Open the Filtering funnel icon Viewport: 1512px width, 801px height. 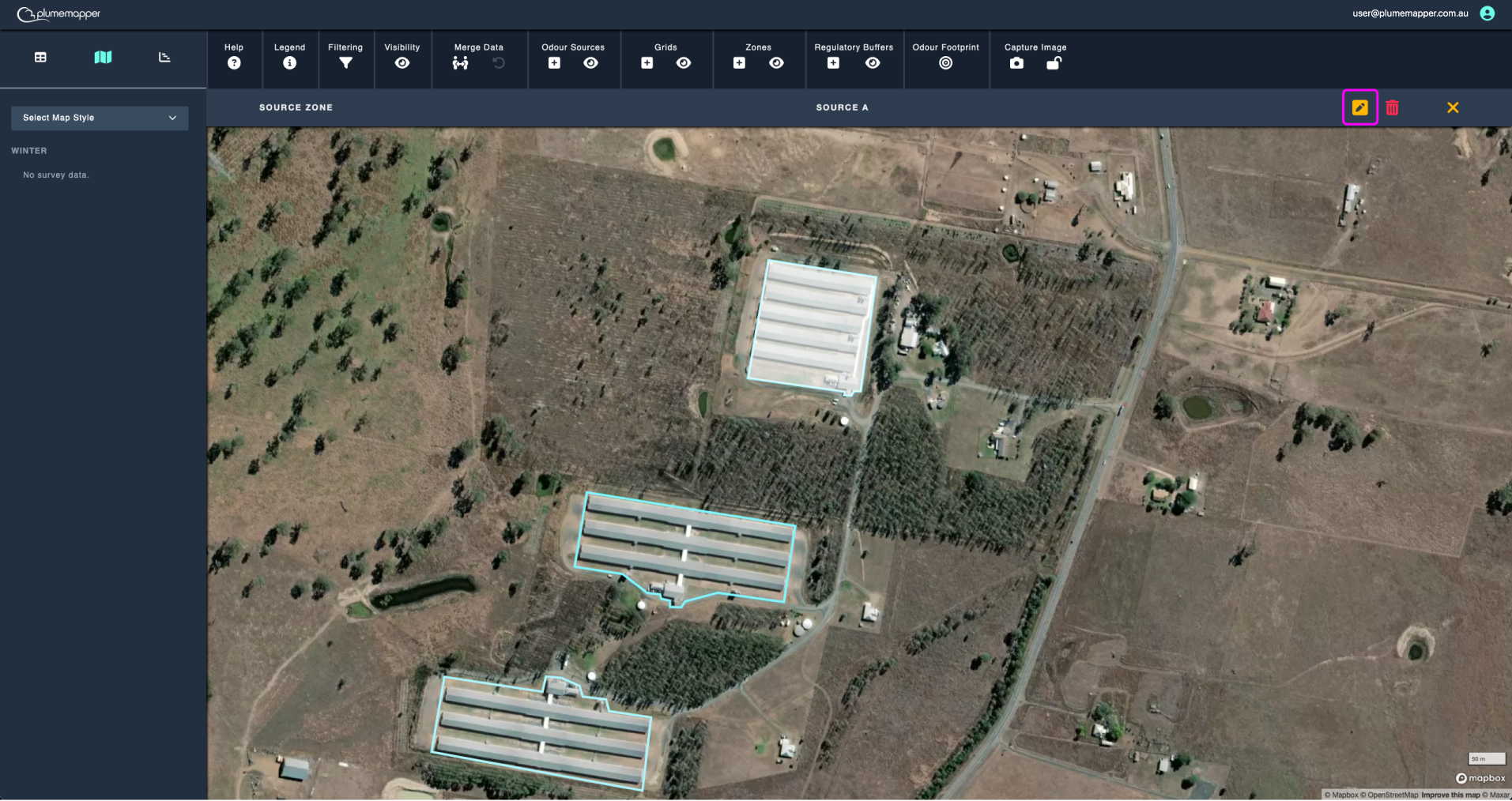point(345,63)
